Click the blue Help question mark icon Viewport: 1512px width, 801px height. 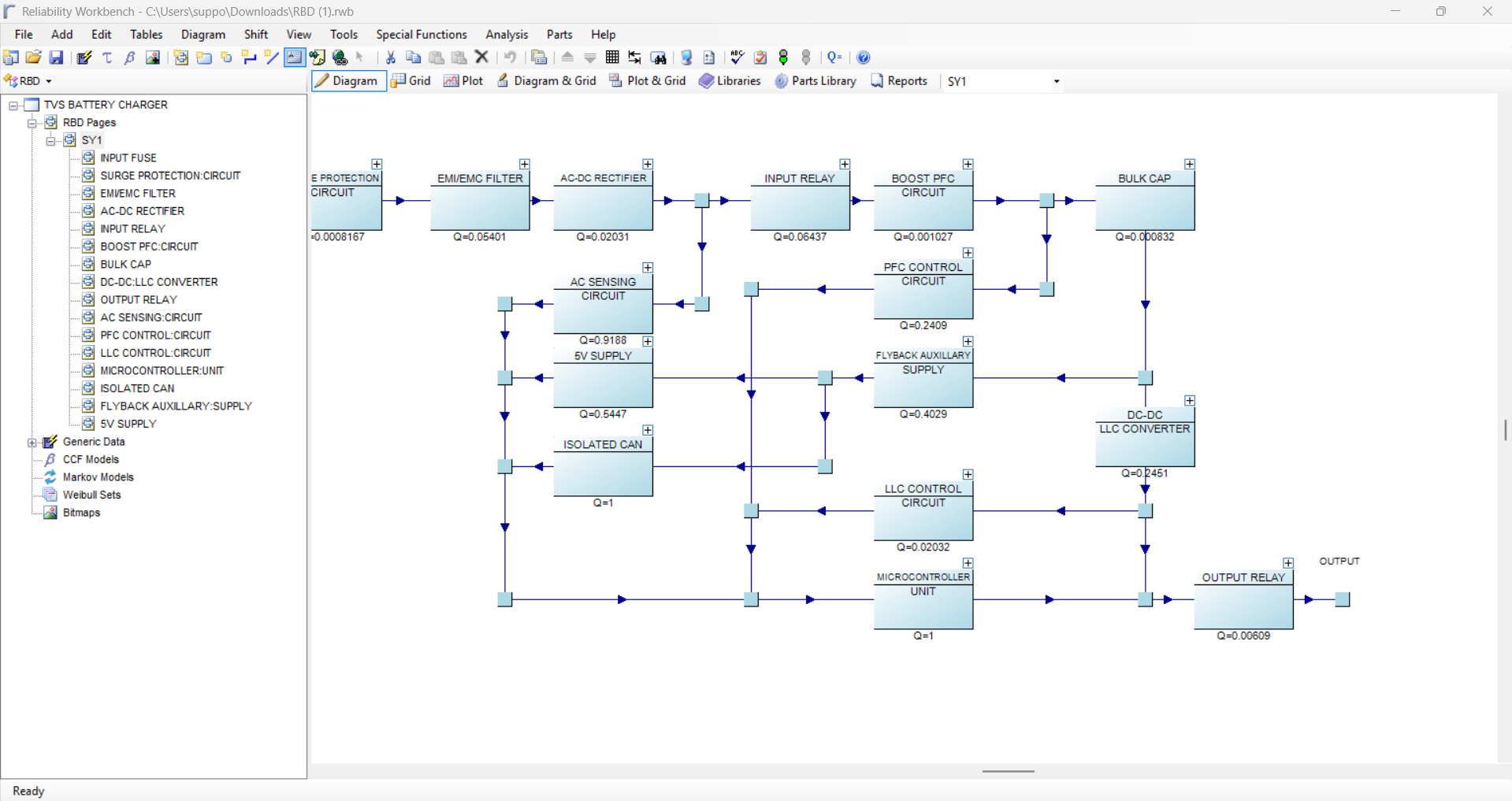coord(864,57)
